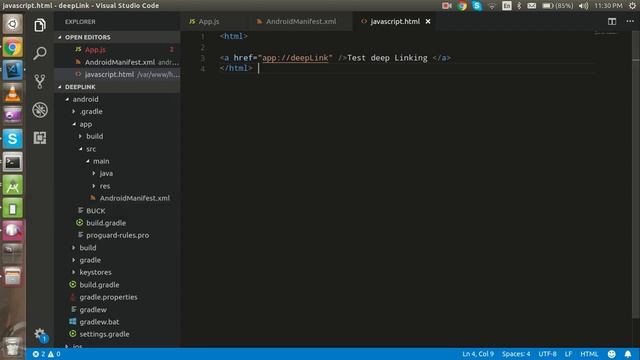Viewport: 640px width, 360px height.
Task: Open proguard-rules.pro file
Action: [117, 236]
